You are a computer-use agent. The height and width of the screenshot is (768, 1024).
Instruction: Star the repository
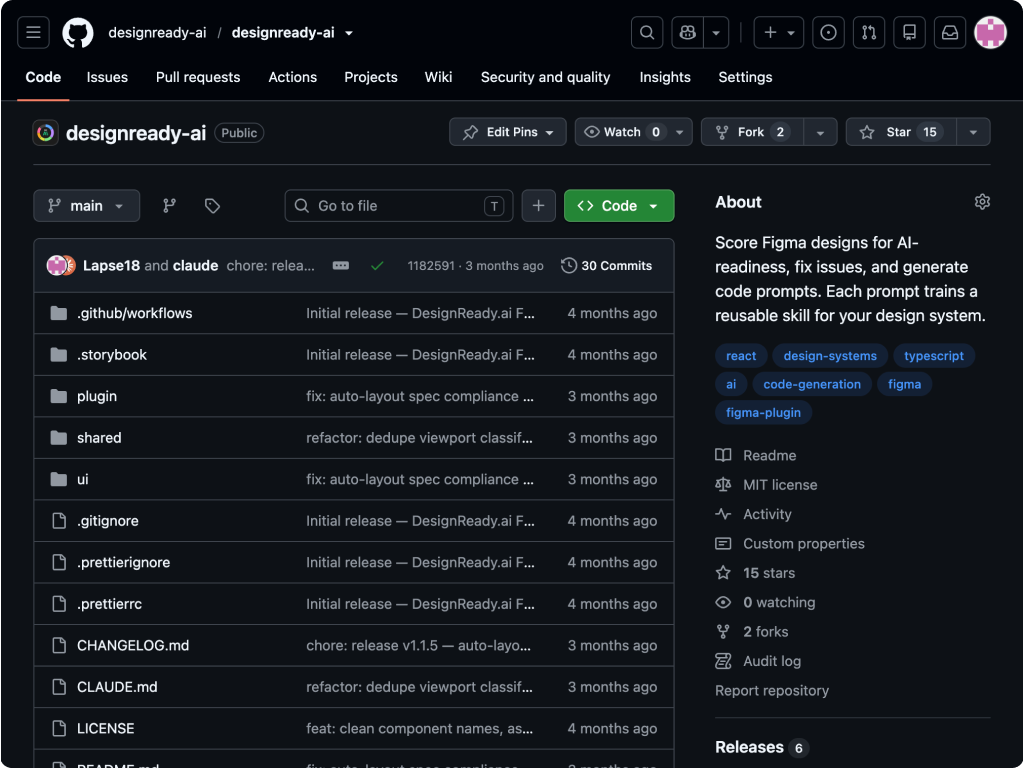pos(901,132)
